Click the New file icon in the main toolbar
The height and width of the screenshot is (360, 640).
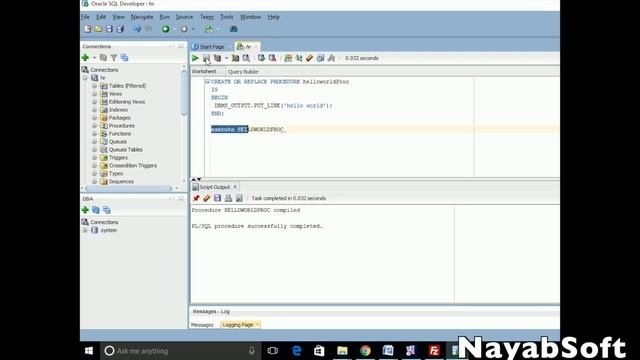pyautogui.click(x=87, y=29)
